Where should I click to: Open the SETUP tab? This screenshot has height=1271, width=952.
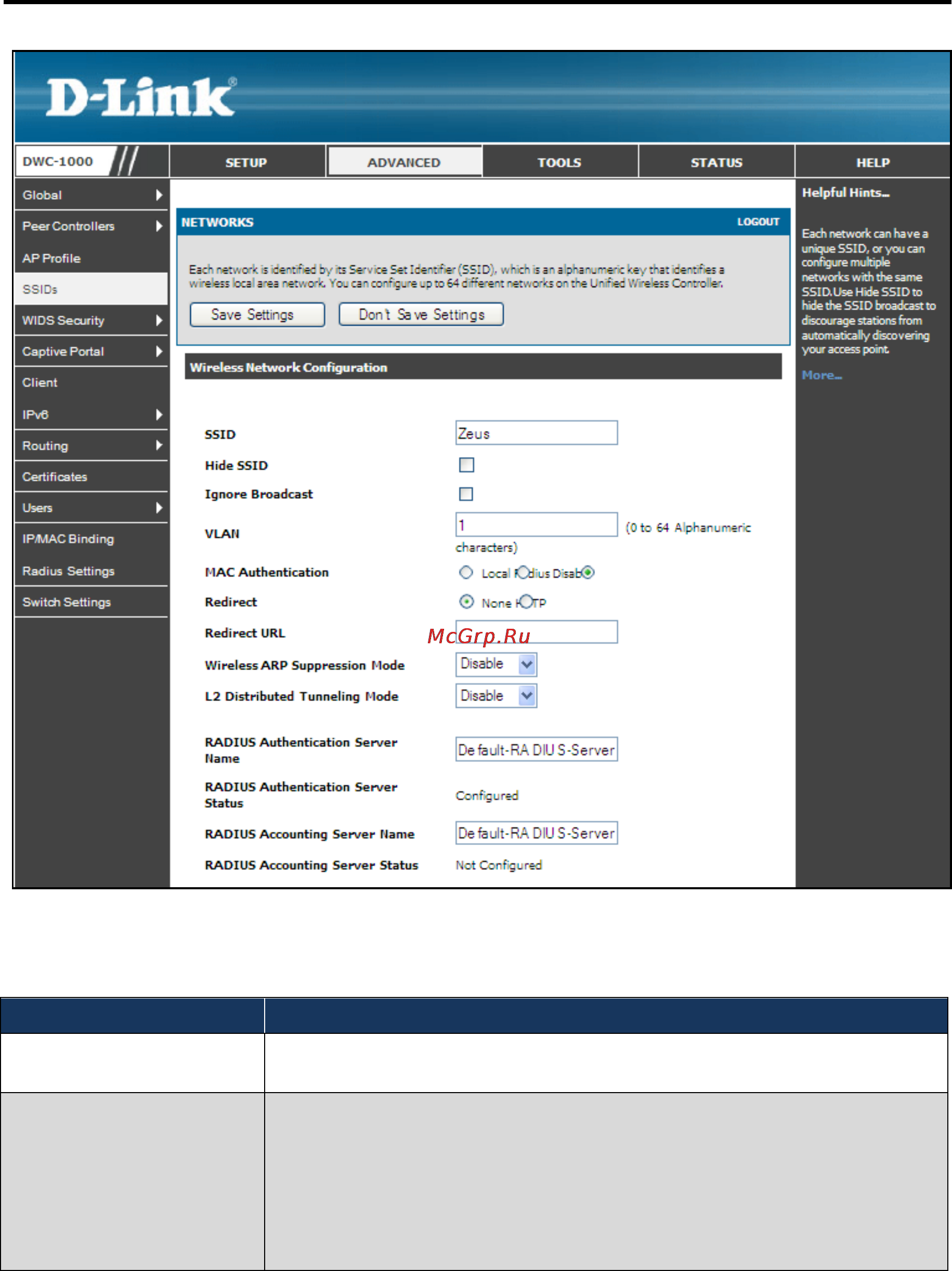tap(247, 162)
